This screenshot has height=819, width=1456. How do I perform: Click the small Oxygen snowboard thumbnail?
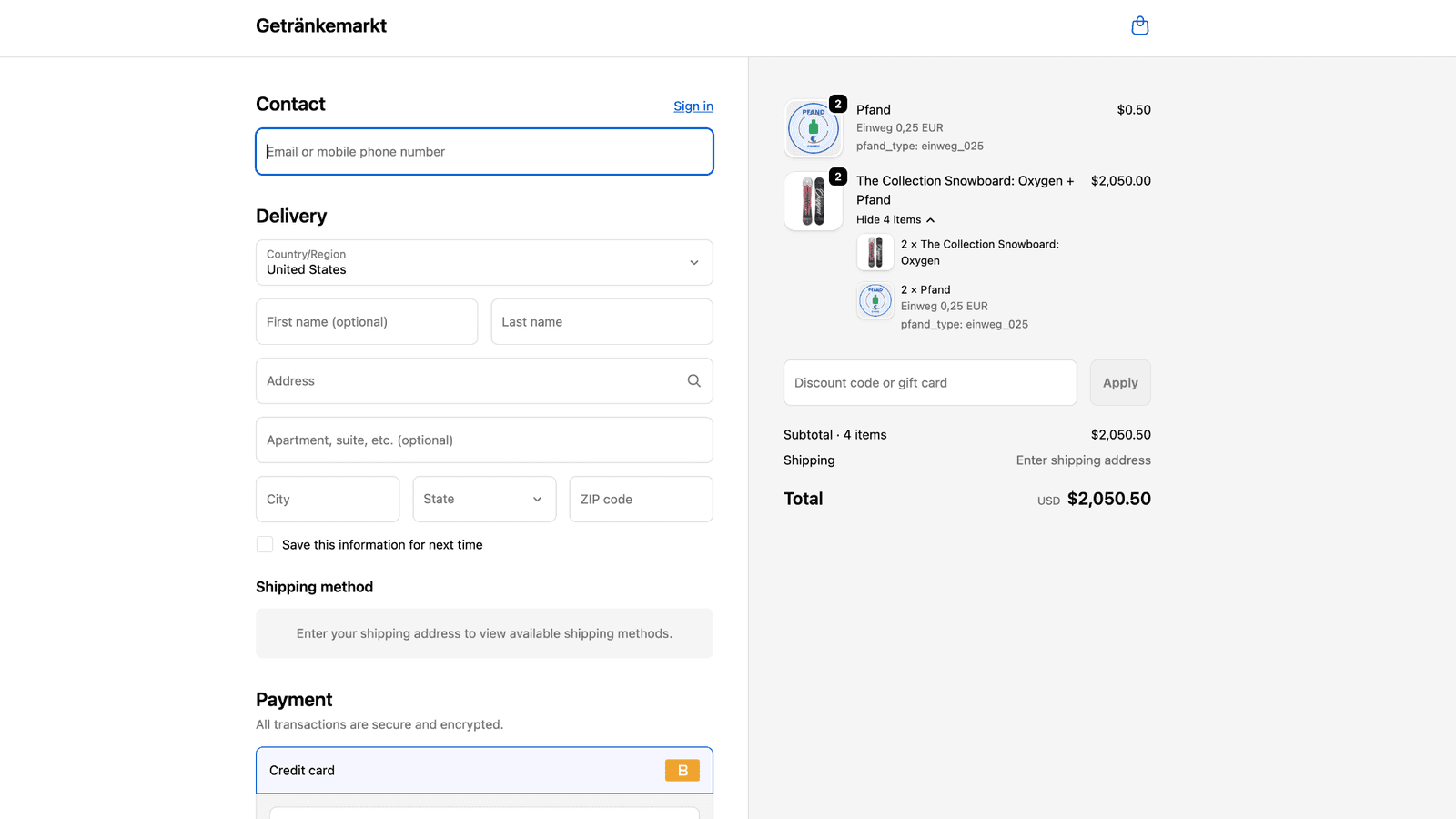(875, 252)
